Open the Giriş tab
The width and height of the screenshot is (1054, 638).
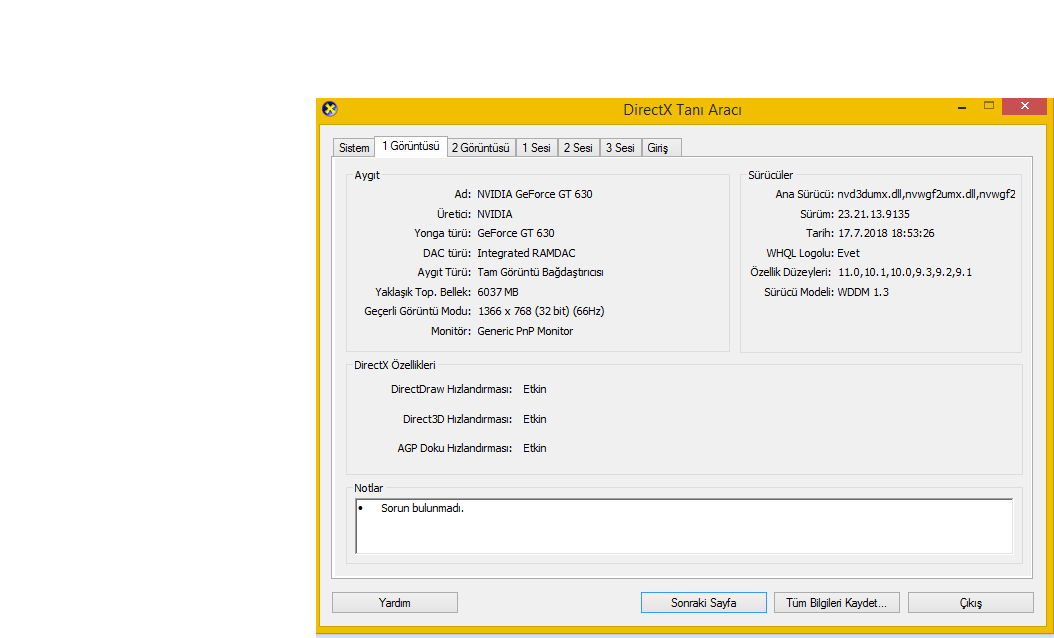(x=658, y=148)
